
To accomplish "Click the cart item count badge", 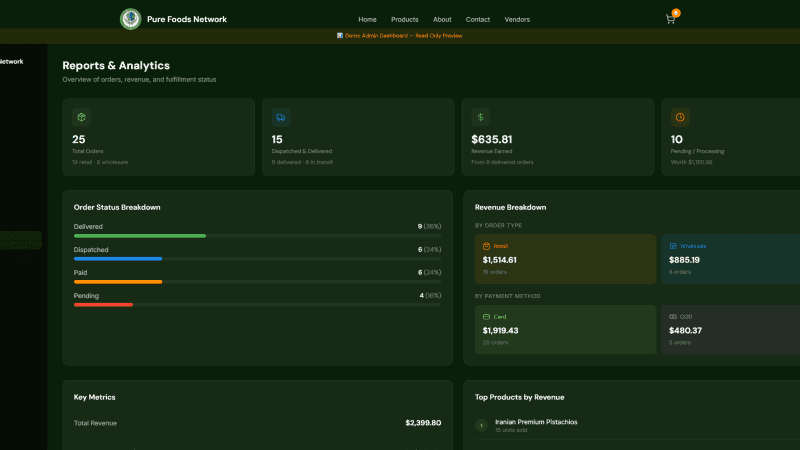I will 676,13.
